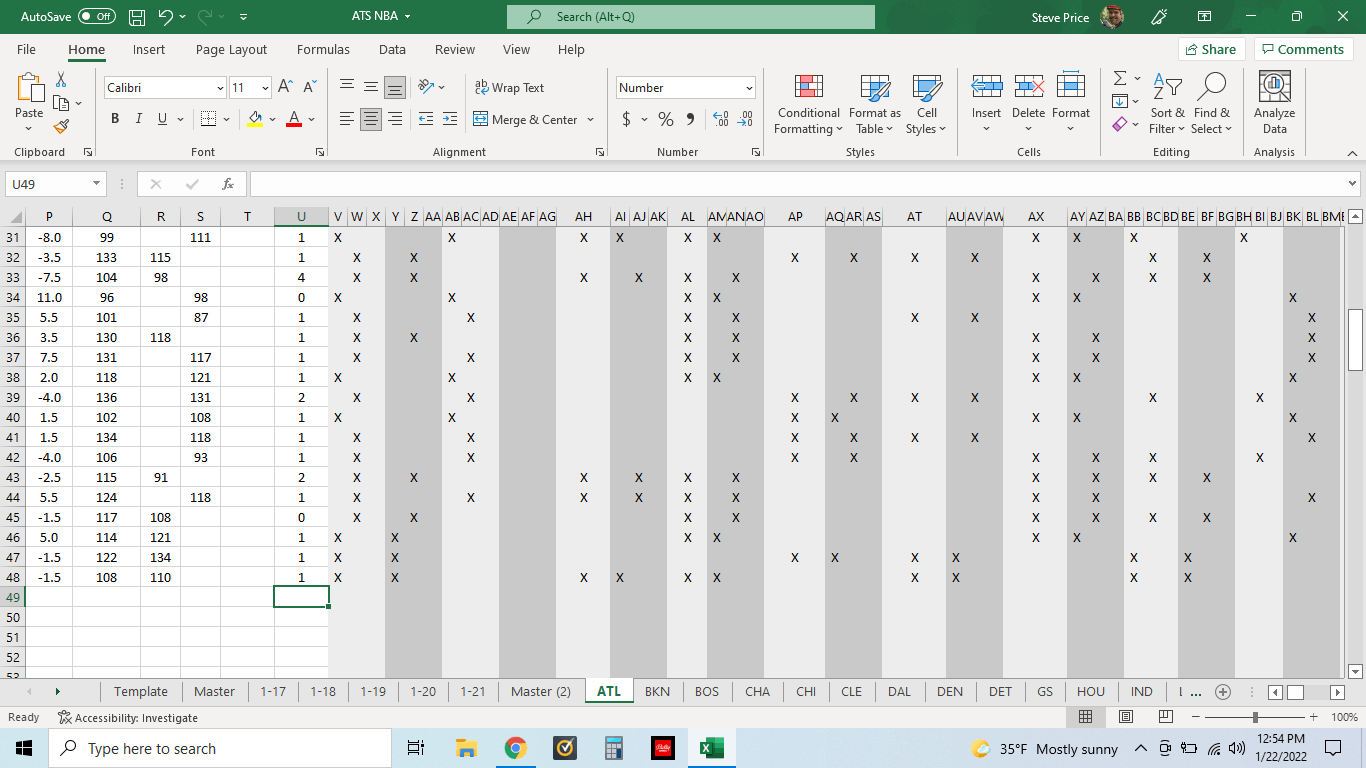Toggle Italic formatting
Image resolution: width=1366 pixels, height=768 pixels.
click(139, 119)
